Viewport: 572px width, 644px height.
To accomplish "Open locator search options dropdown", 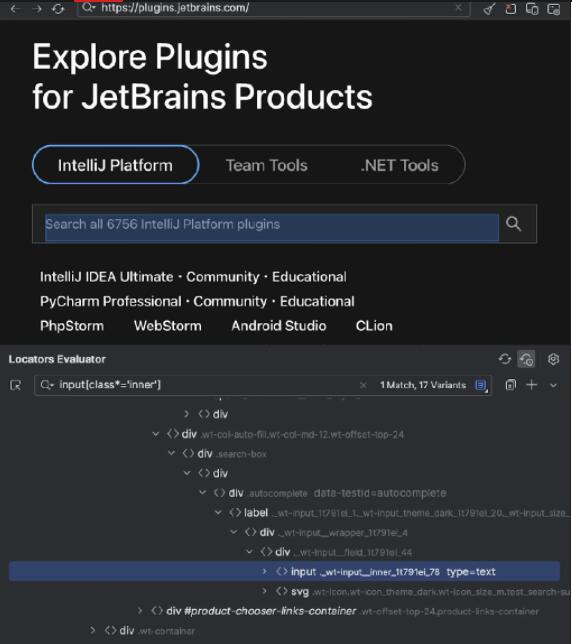I will [x=47, y=385].
